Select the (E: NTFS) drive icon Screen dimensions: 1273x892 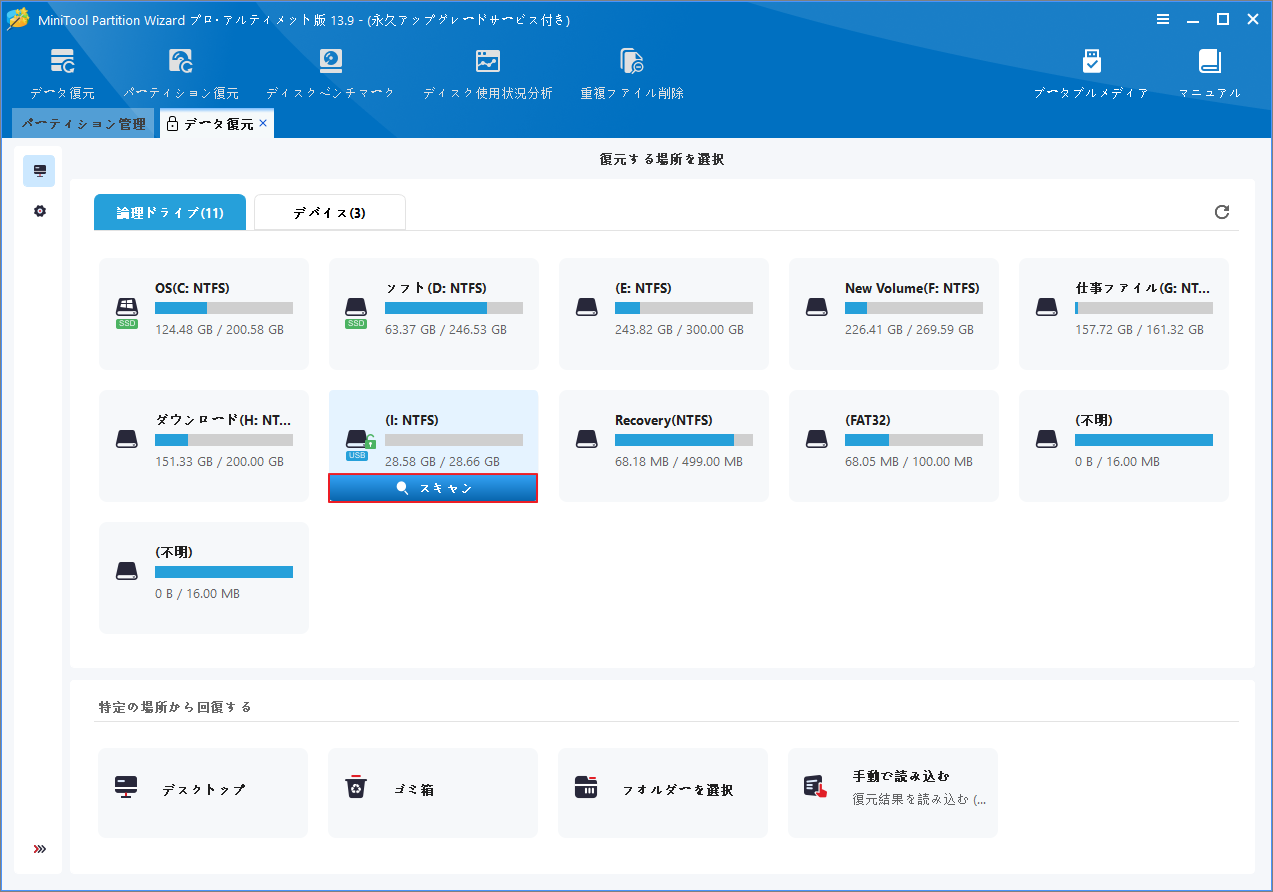[x=587, y=306]
